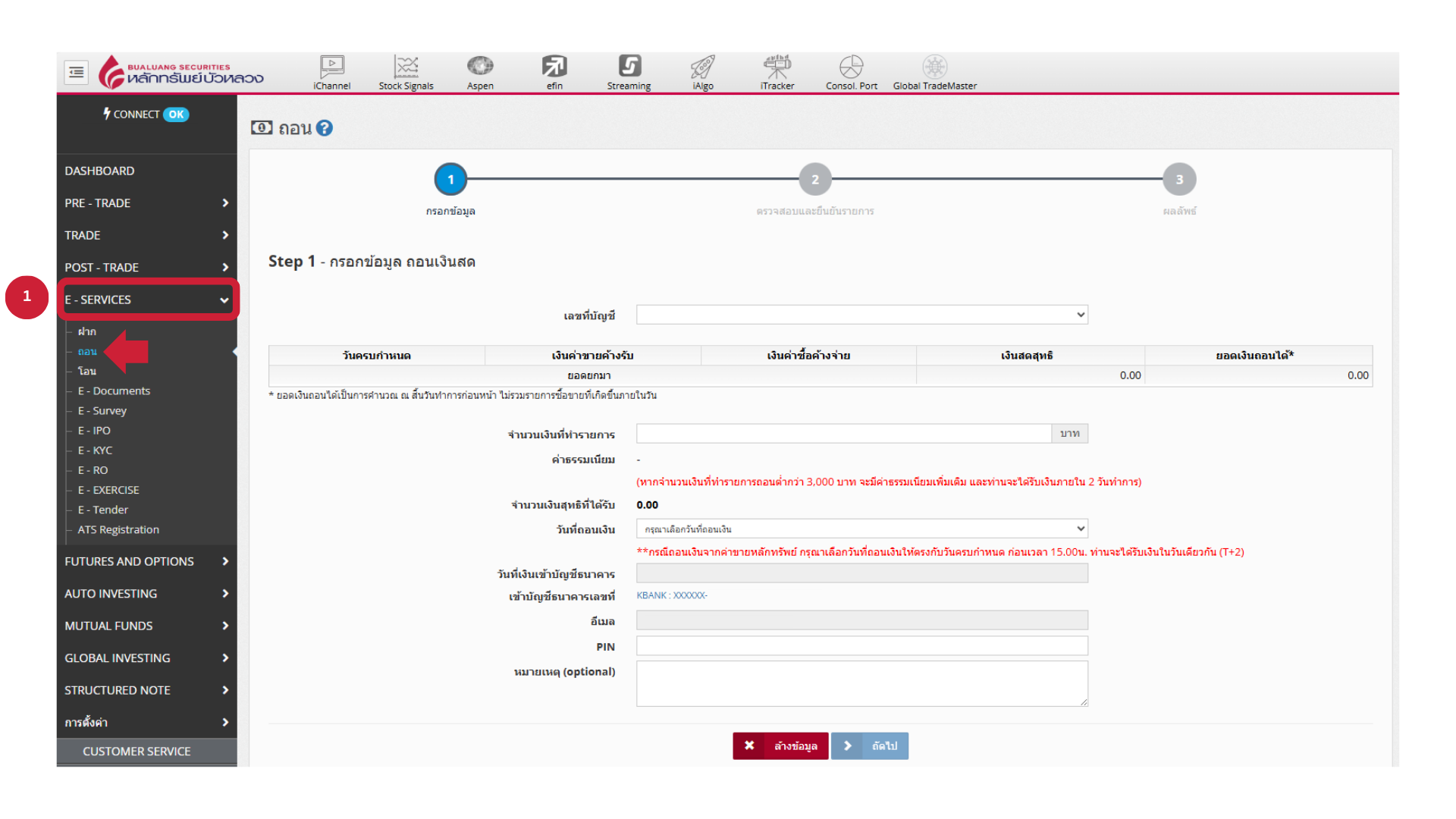Screen dimensions: 1456x819
Task: Open the withdrawal date dropdown
Action: (861, 529)
